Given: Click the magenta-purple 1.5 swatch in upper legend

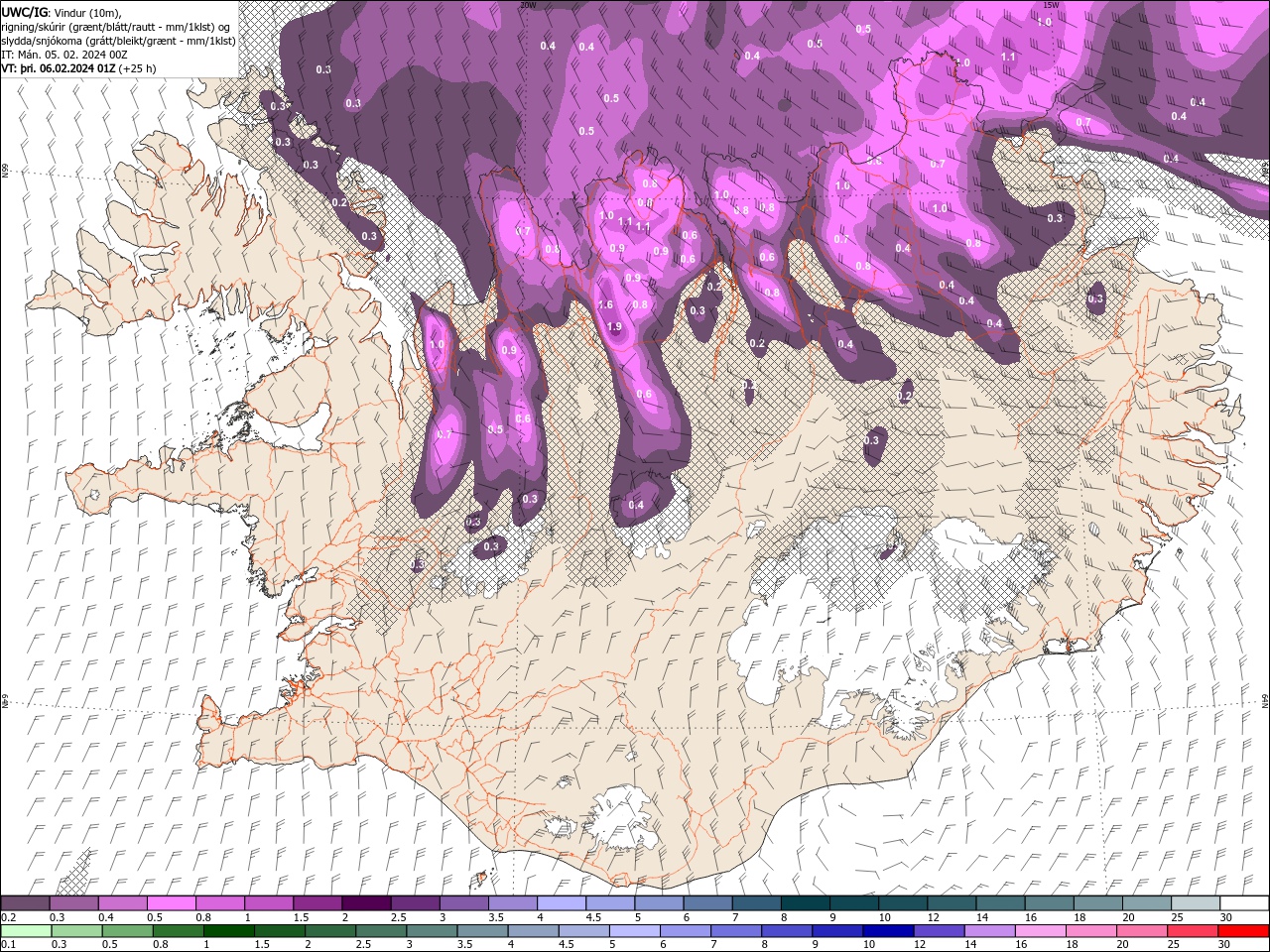Looking at the screenshot, I should (317, 903).
